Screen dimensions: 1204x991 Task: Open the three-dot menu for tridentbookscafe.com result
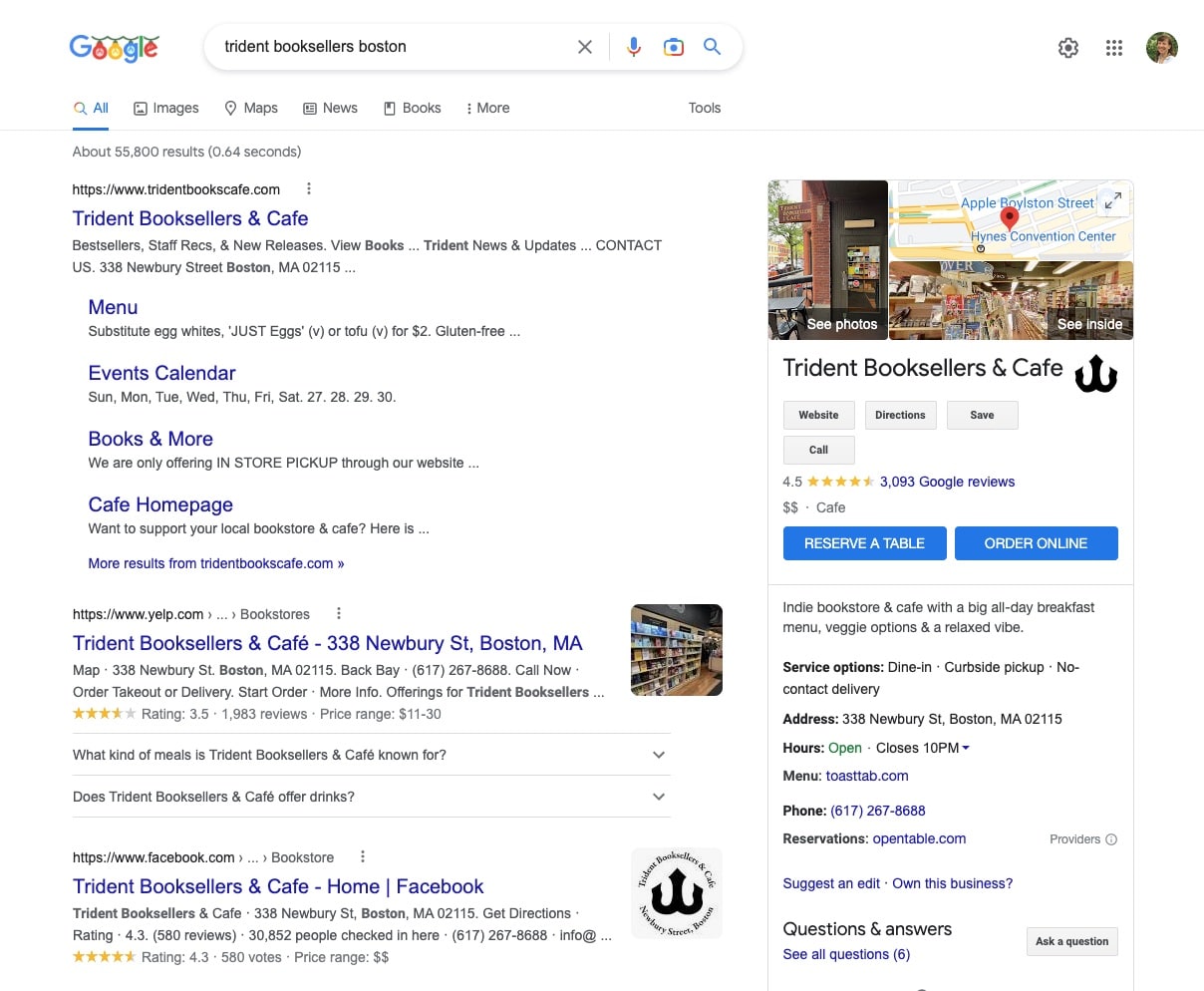[308, 188]
